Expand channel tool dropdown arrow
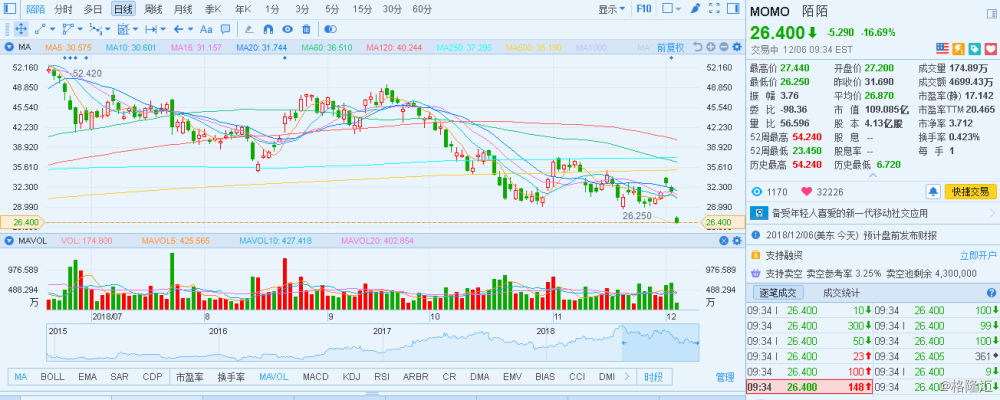The image size is (1000, 400). (x=80, y=29)
